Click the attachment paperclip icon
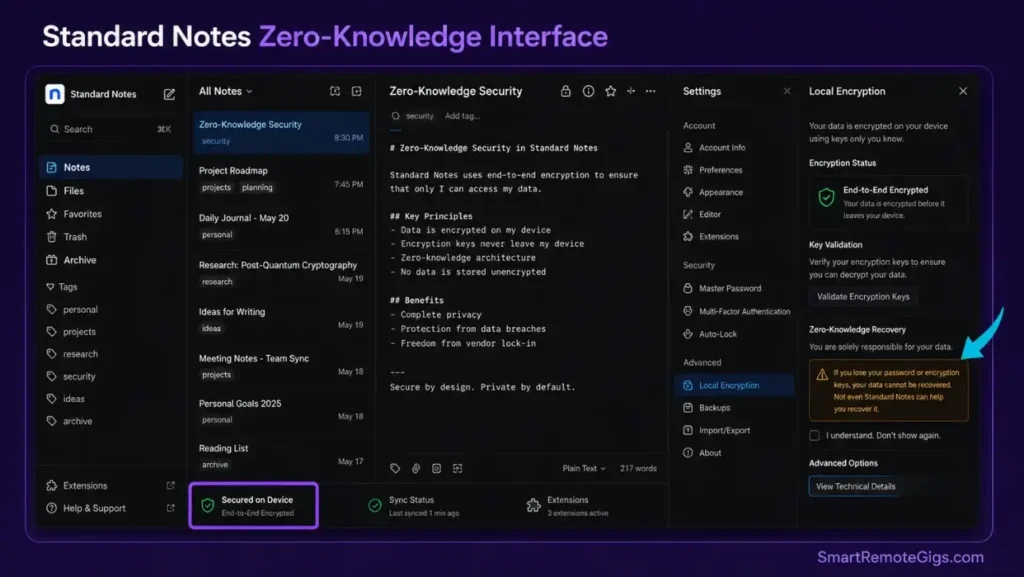Viewport: 1024px width, 577px height. coord(416,468)
